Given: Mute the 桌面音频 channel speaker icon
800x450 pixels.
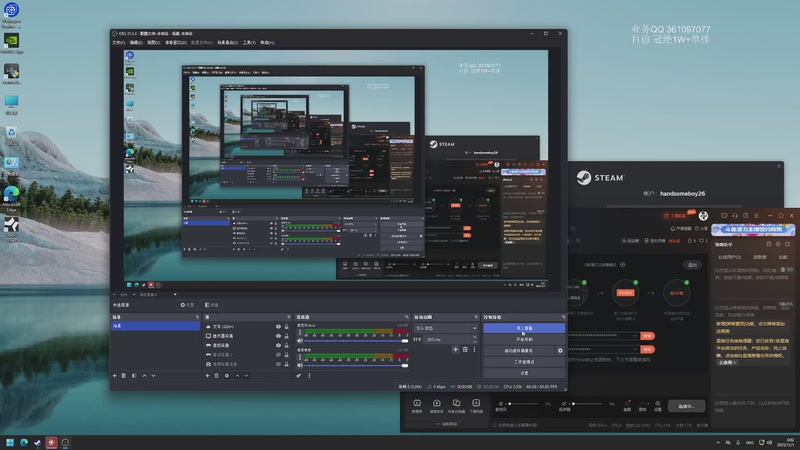Looking at the screenshot, I should 300,365.
